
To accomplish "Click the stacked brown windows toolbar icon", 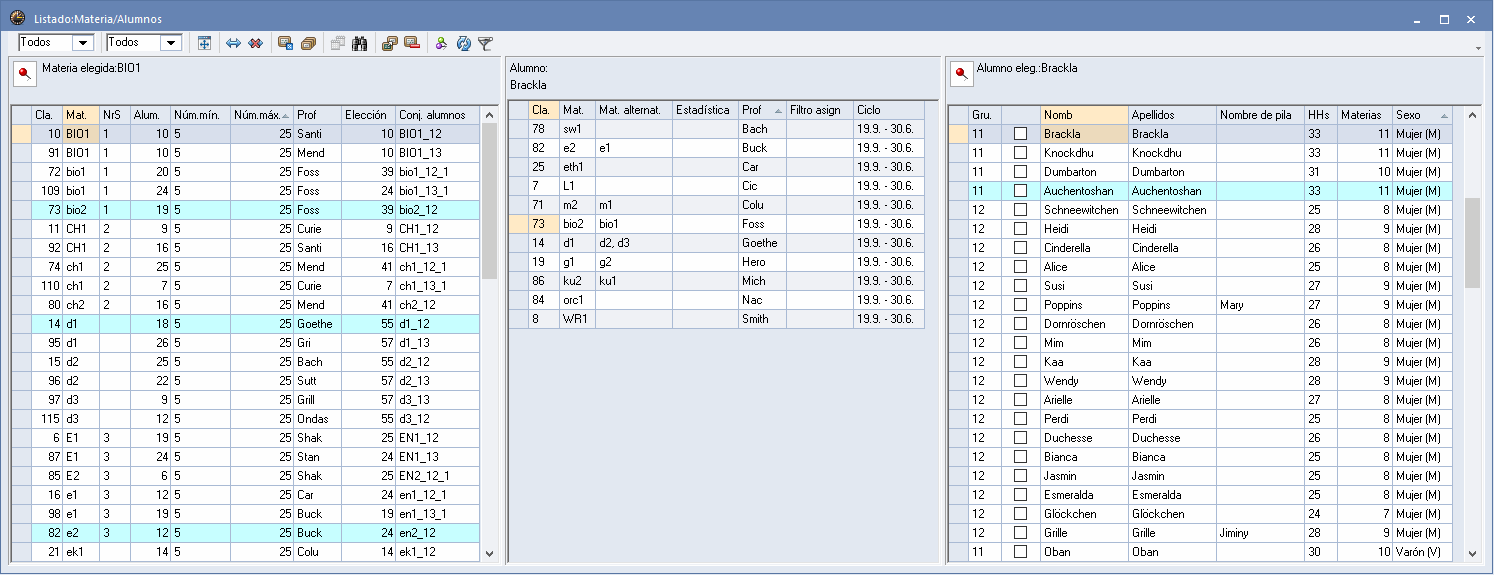I will pyautogui.click(x=308, y=43).
